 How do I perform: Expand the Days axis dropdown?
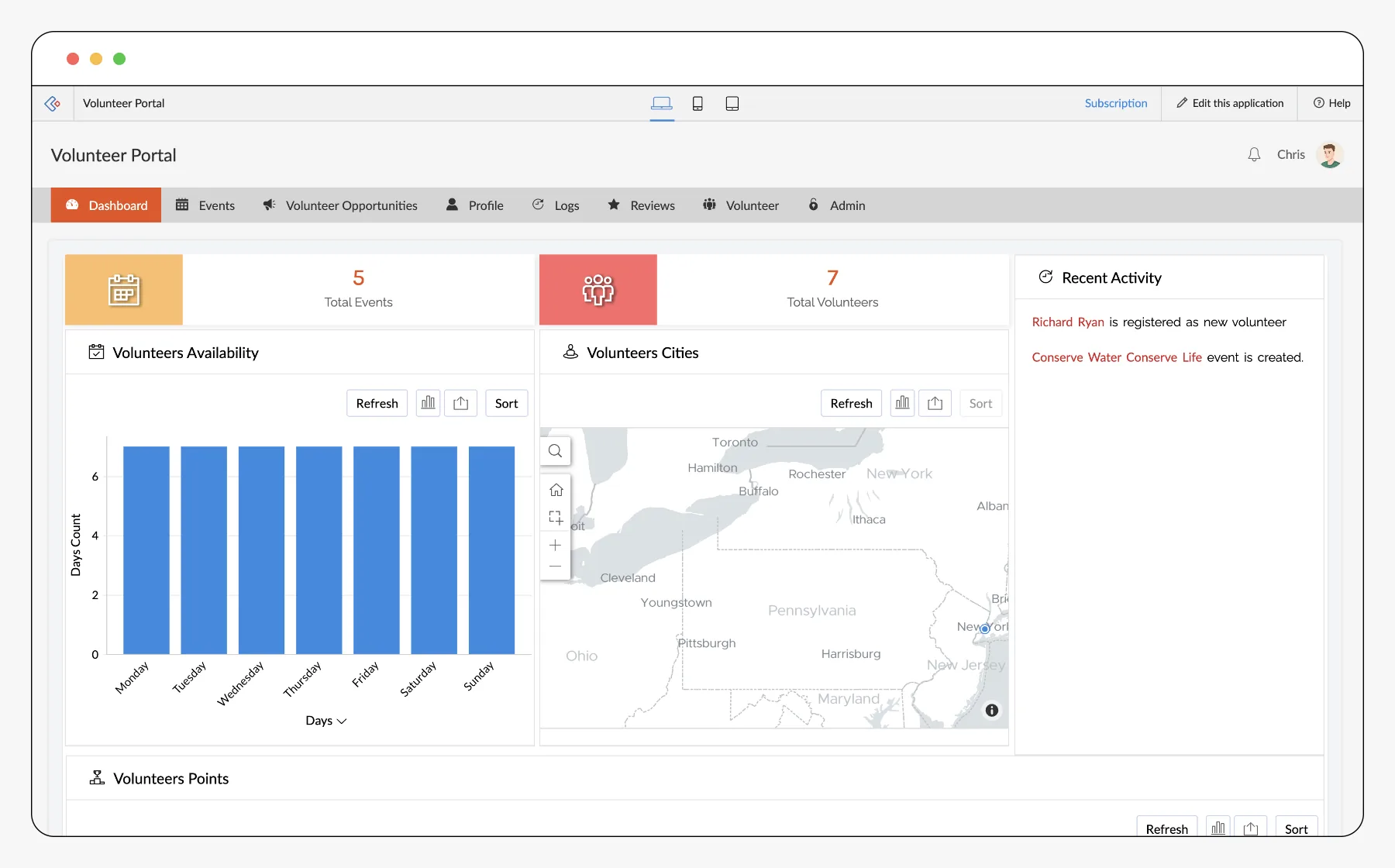coord(325,721)
